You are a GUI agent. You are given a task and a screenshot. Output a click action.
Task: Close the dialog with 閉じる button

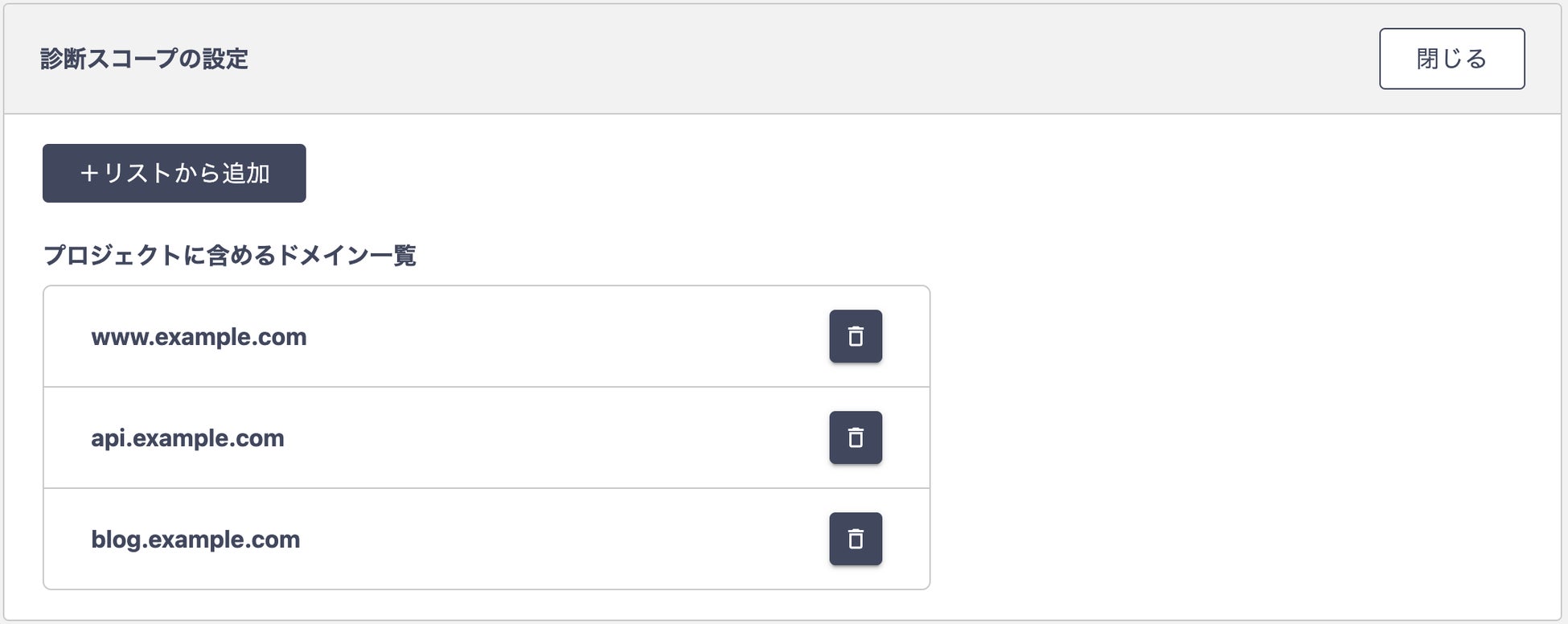1451,59
